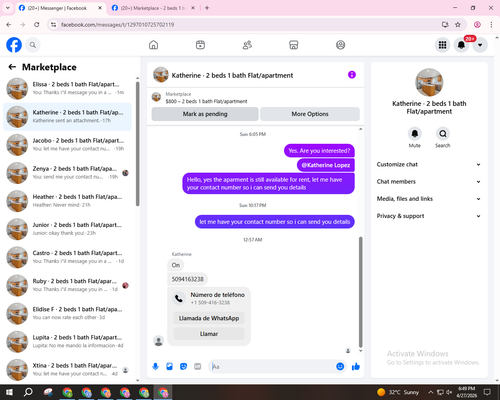Expand Chat members section
This screenshot has height=400, width=500.
pyautogui.click(x=429, y=182)
